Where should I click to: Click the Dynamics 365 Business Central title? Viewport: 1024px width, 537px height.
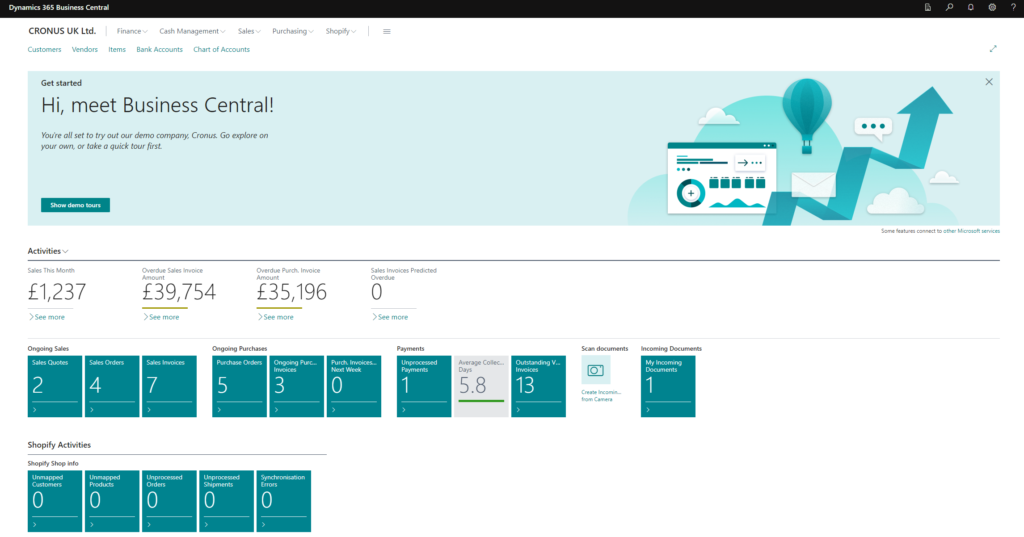click(x=59, y=7)
